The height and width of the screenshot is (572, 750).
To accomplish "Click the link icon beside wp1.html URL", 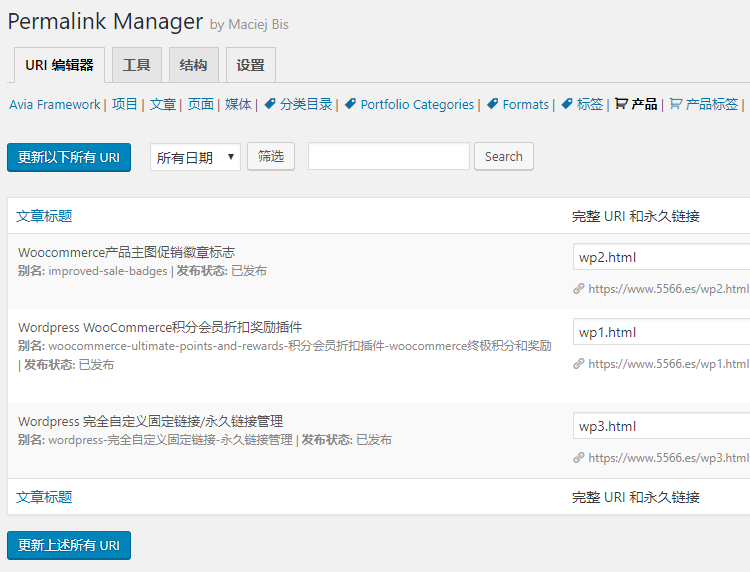I will [579, 364].
